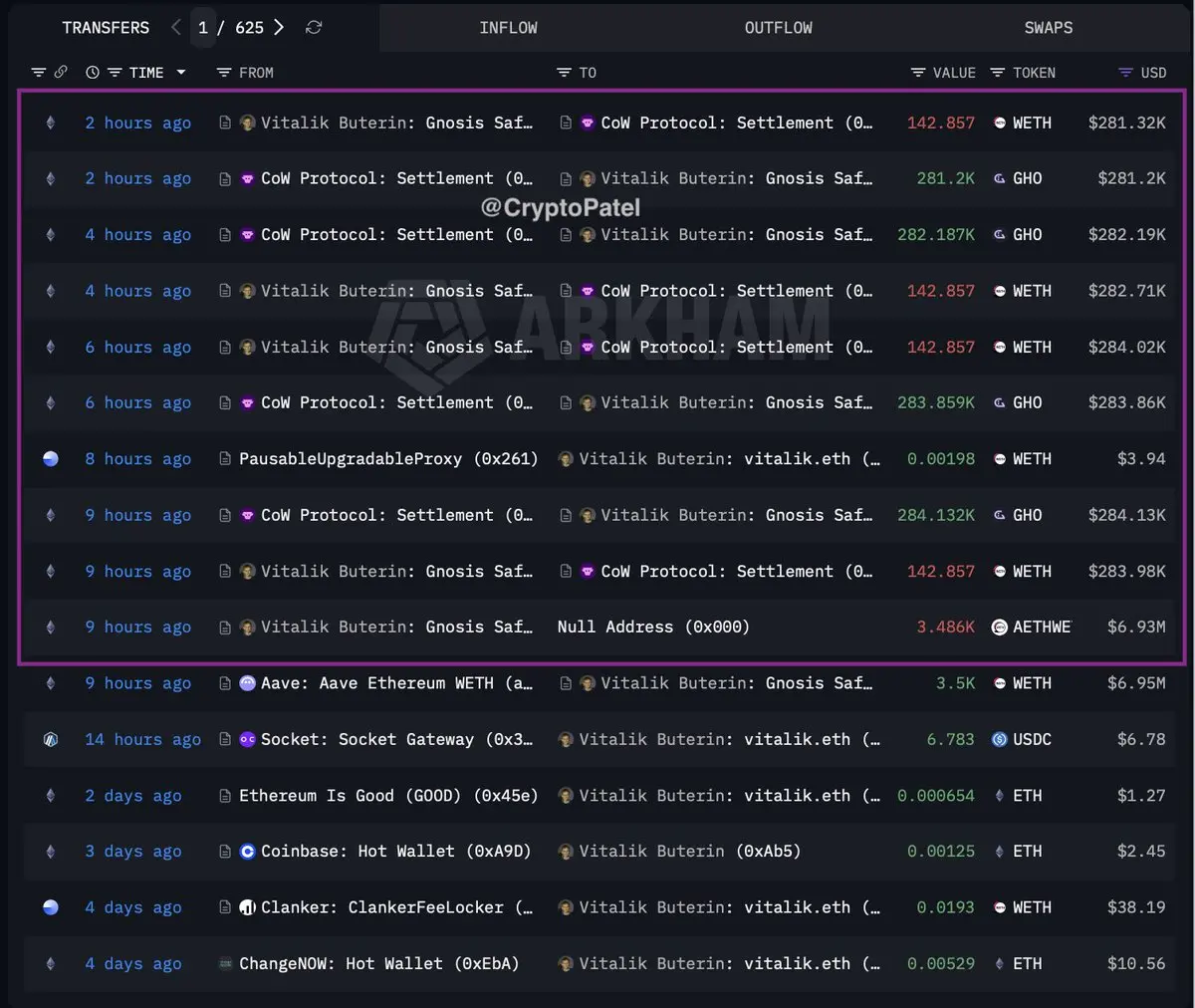Open the PausableUpgradableProxy (0x261) address link

(387, 459)
